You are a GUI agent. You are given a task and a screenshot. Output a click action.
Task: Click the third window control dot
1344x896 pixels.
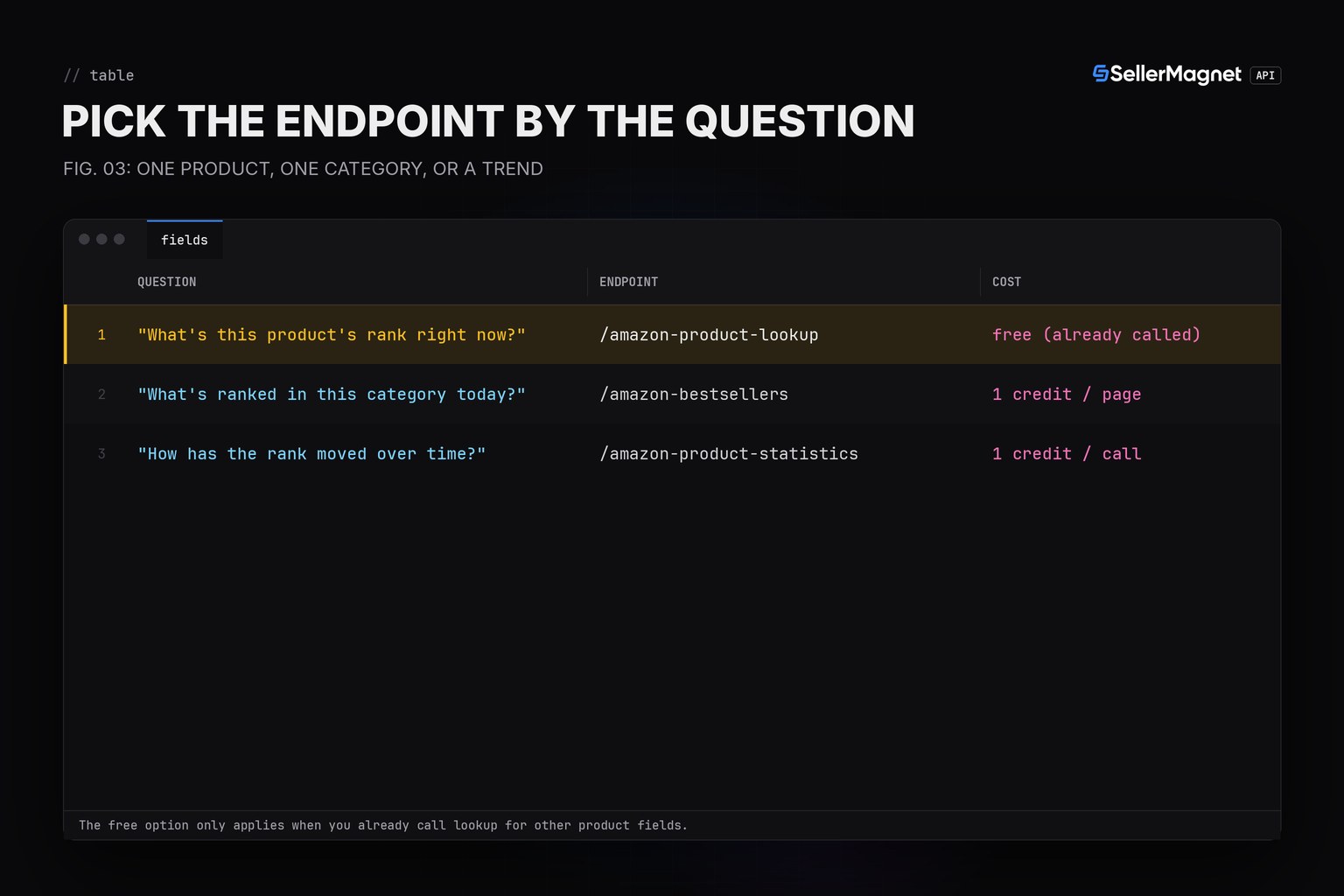[119, 239]
